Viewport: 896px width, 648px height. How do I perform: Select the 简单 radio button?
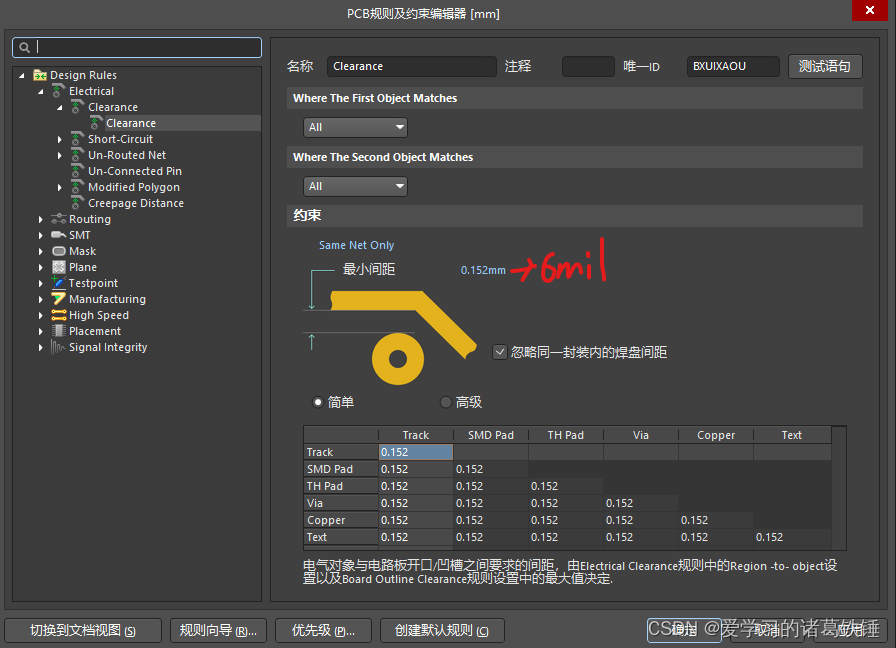click(x=318, y=402)
